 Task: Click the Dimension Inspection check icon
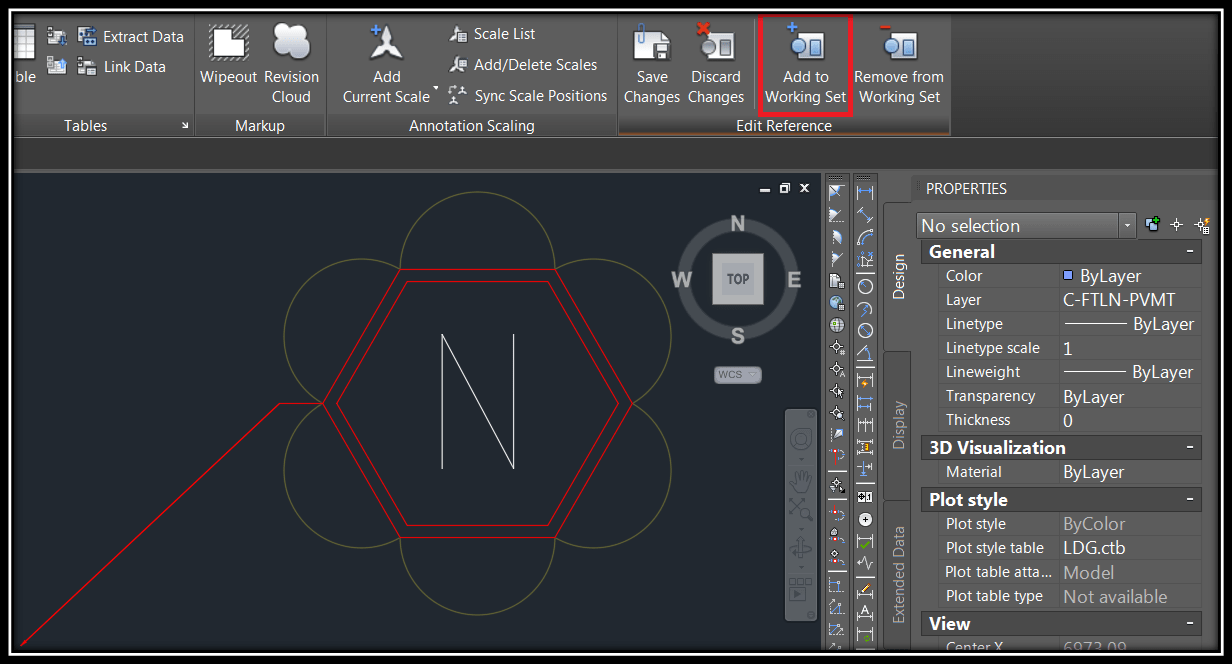click(865, 542)
